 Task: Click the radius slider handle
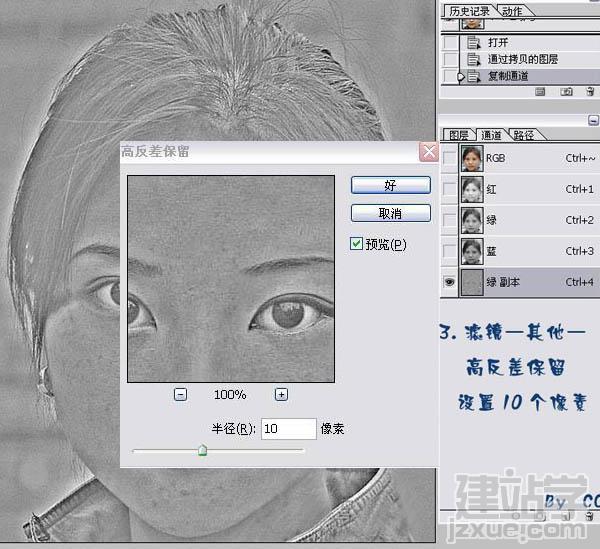[202, 450]
